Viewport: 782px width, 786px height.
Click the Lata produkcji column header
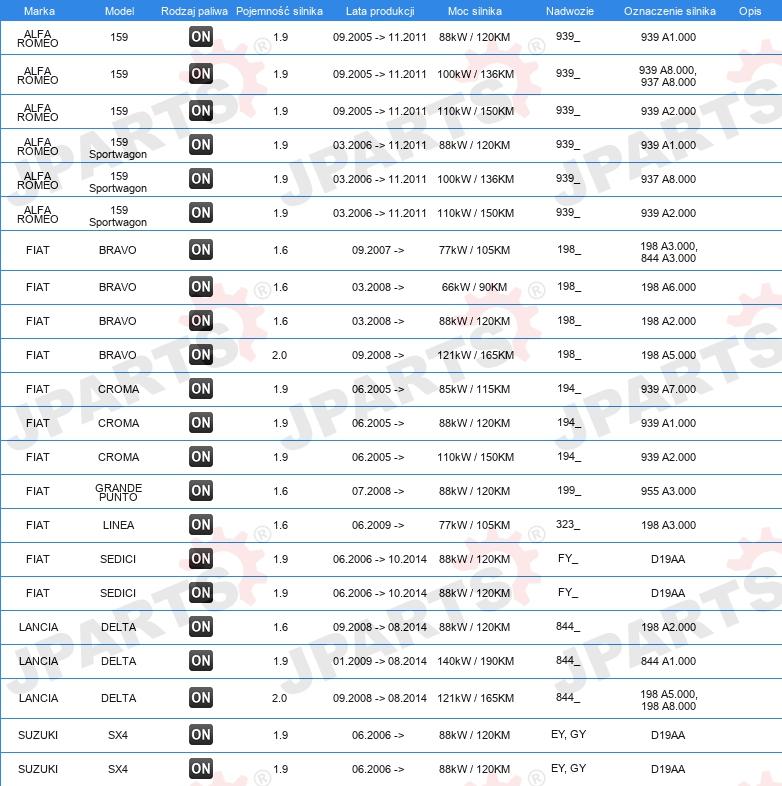pyautogui.click(x=380, y=11)
